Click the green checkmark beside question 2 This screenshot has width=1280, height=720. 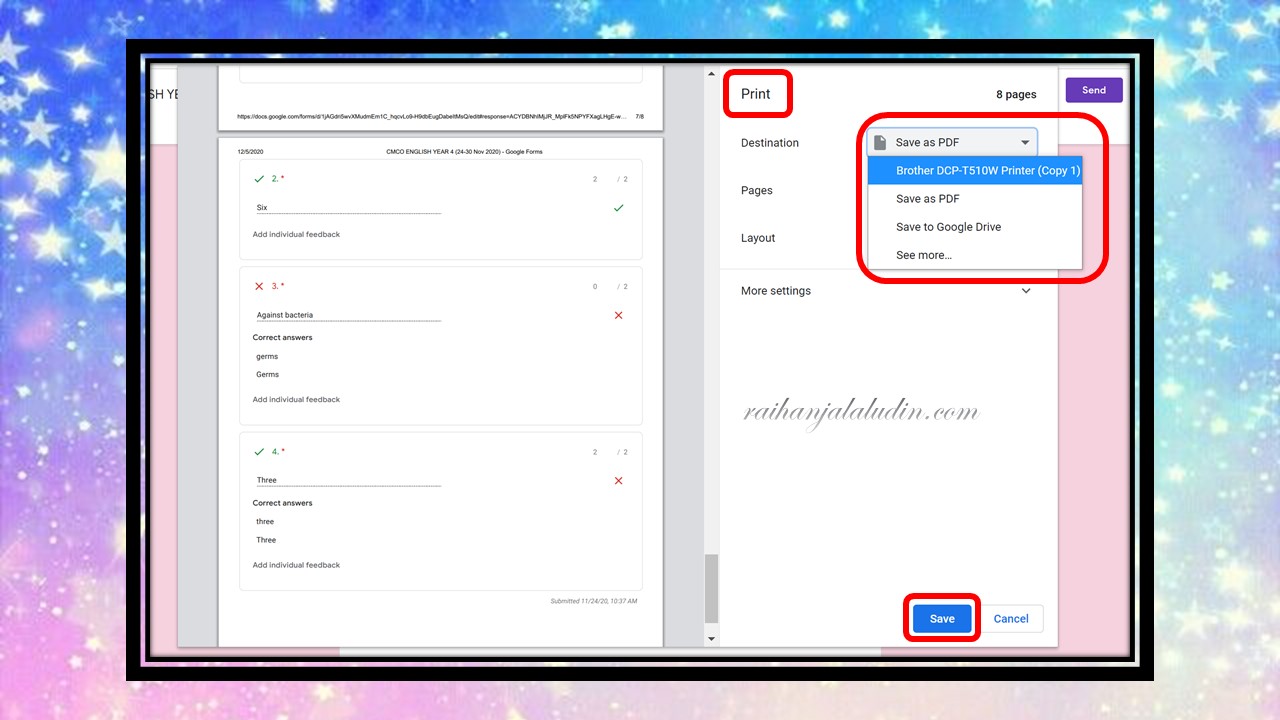pos(260,179)
